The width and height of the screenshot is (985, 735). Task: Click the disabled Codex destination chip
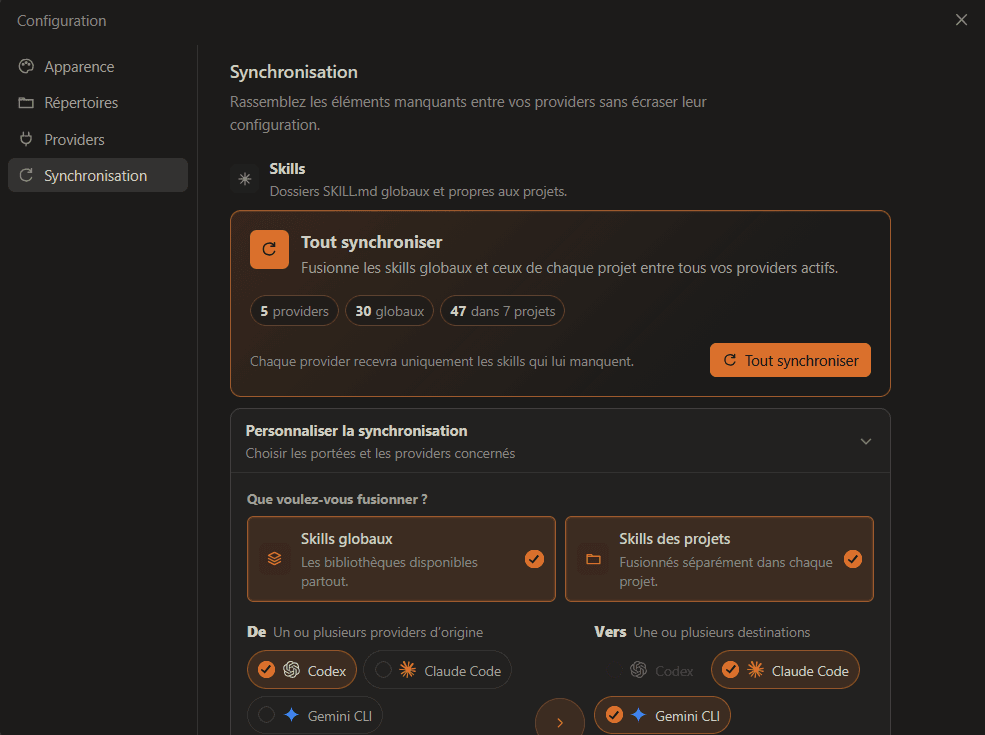(x=650, y=670)
